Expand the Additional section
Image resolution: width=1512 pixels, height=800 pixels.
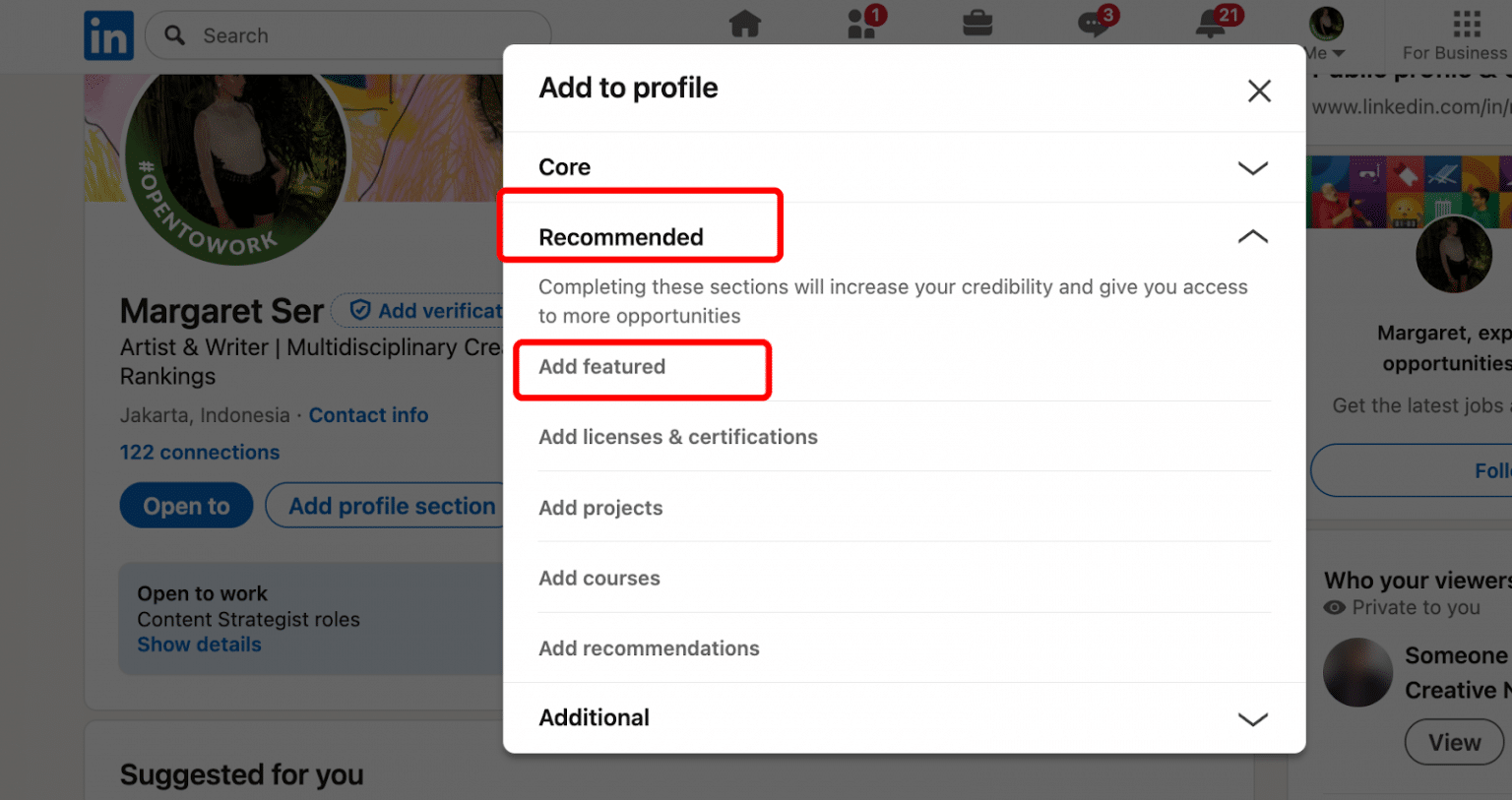tap(905, 718)
